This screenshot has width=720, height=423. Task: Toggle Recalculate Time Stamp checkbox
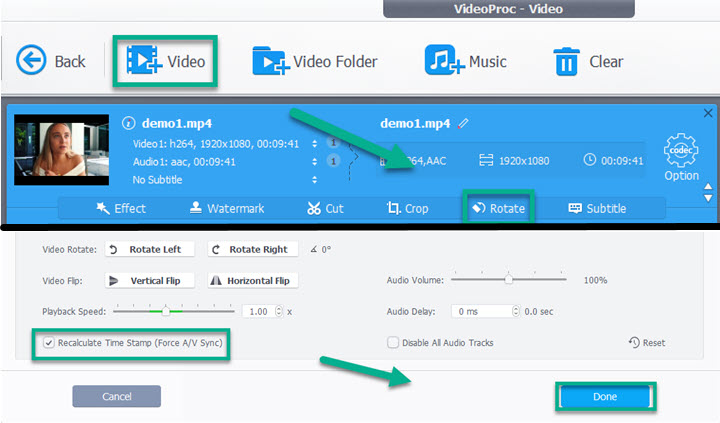[49, 343]
